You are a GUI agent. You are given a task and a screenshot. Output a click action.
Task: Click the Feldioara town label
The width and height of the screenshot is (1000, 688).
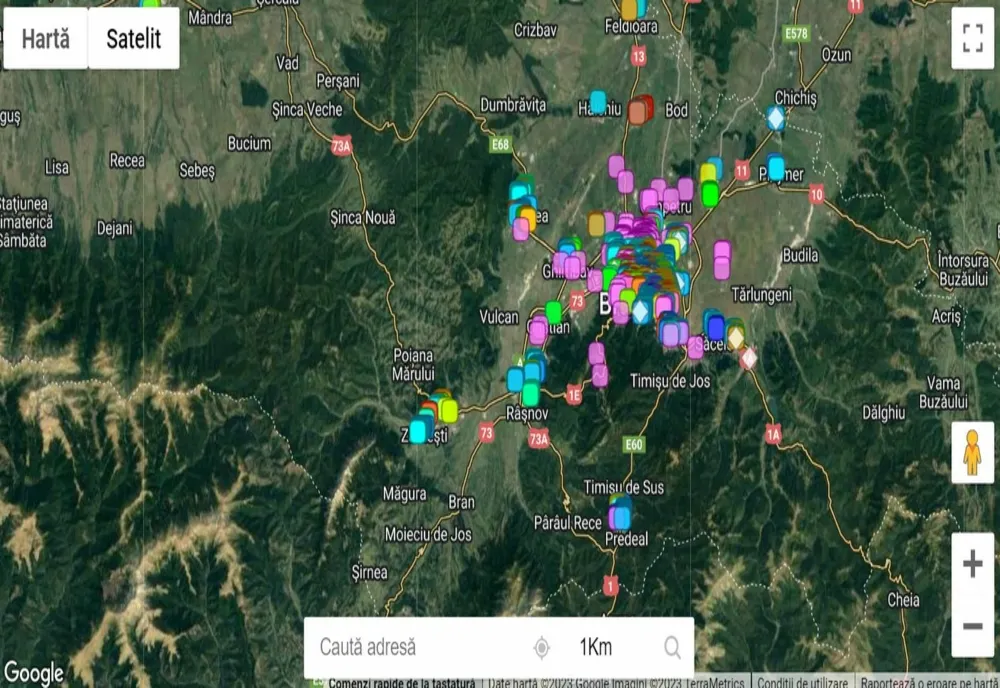631,26
